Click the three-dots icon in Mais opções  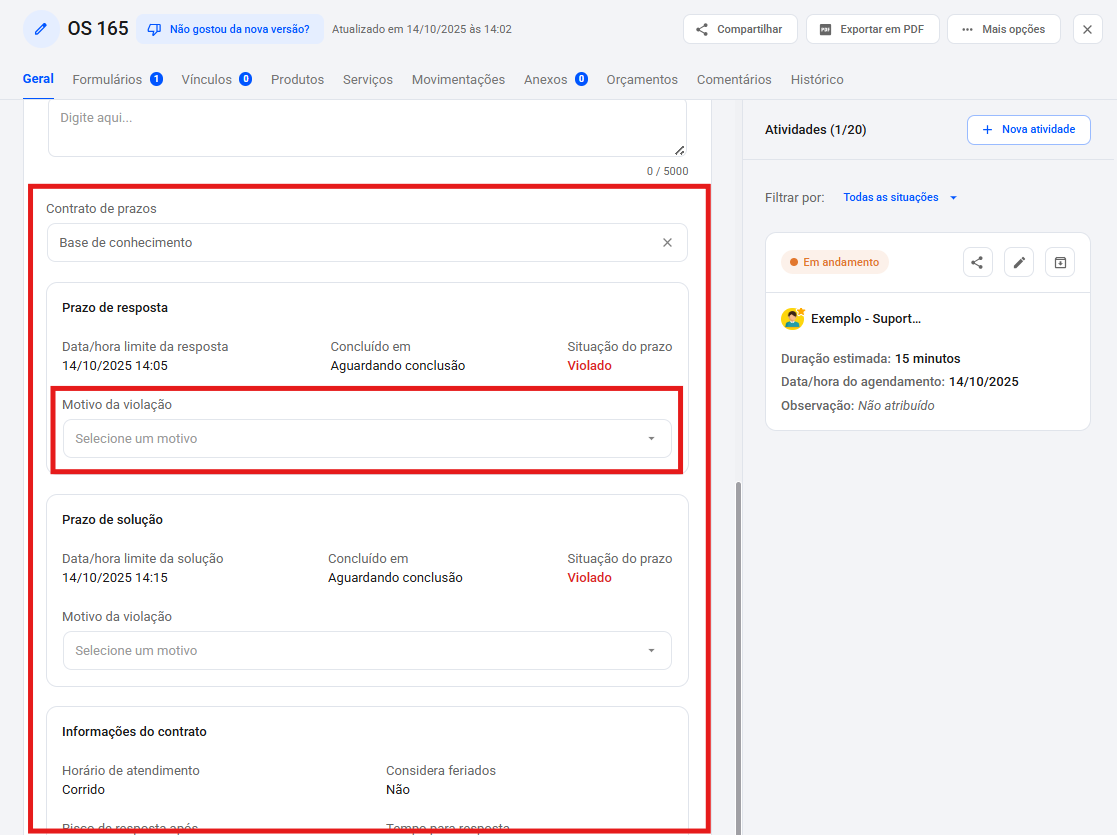pyautogui.click(x=967, y=29)
